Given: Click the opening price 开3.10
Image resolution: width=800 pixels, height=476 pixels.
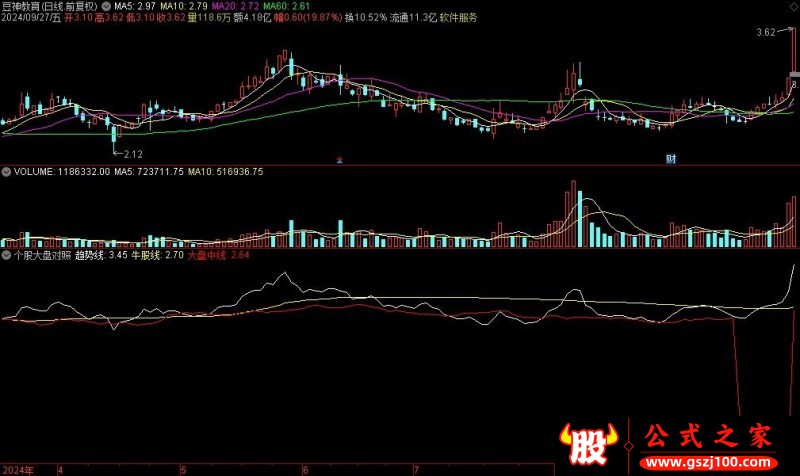Looking at the screenshot, I should coord(79,18).
